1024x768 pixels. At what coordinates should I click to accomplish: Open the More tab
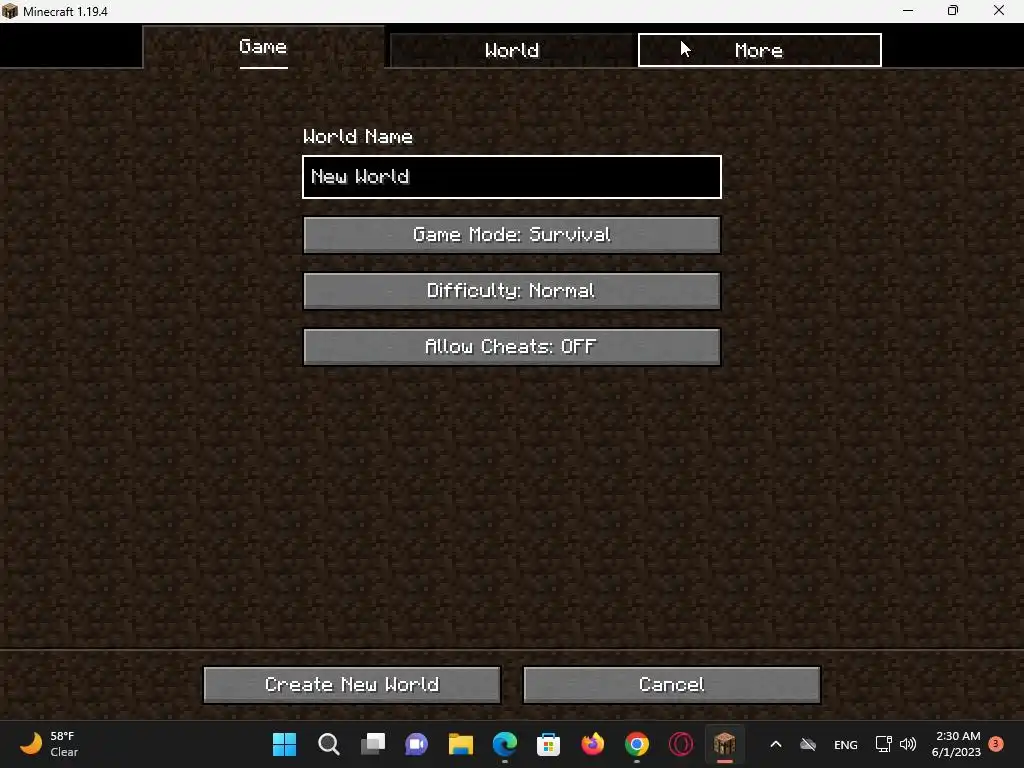[x=760, y=50]
